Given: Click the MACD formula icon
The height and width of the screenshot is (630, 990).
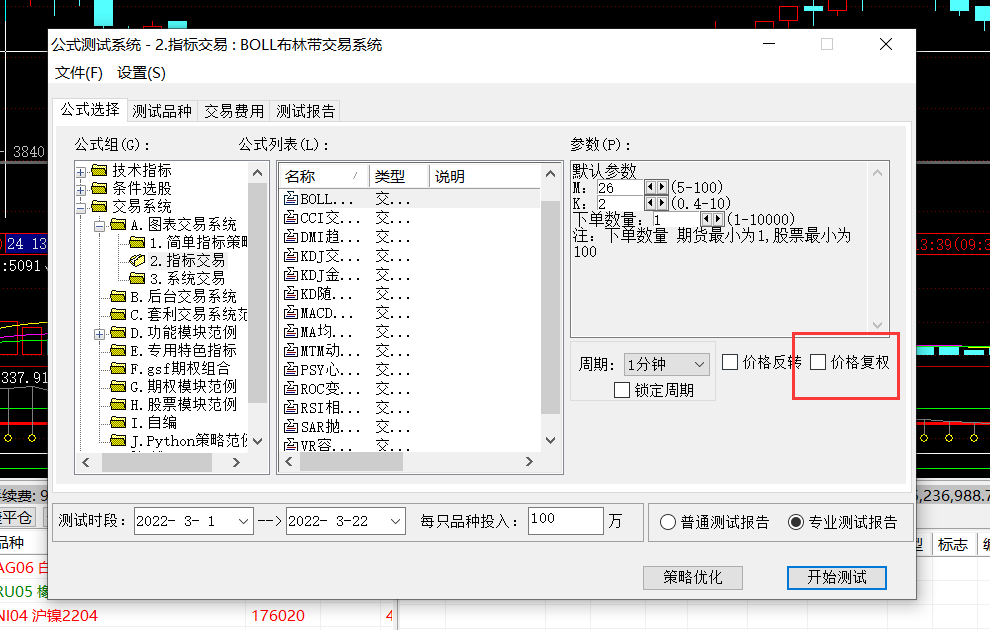Looking at the screenshot, I should click(x=291, y=312).
